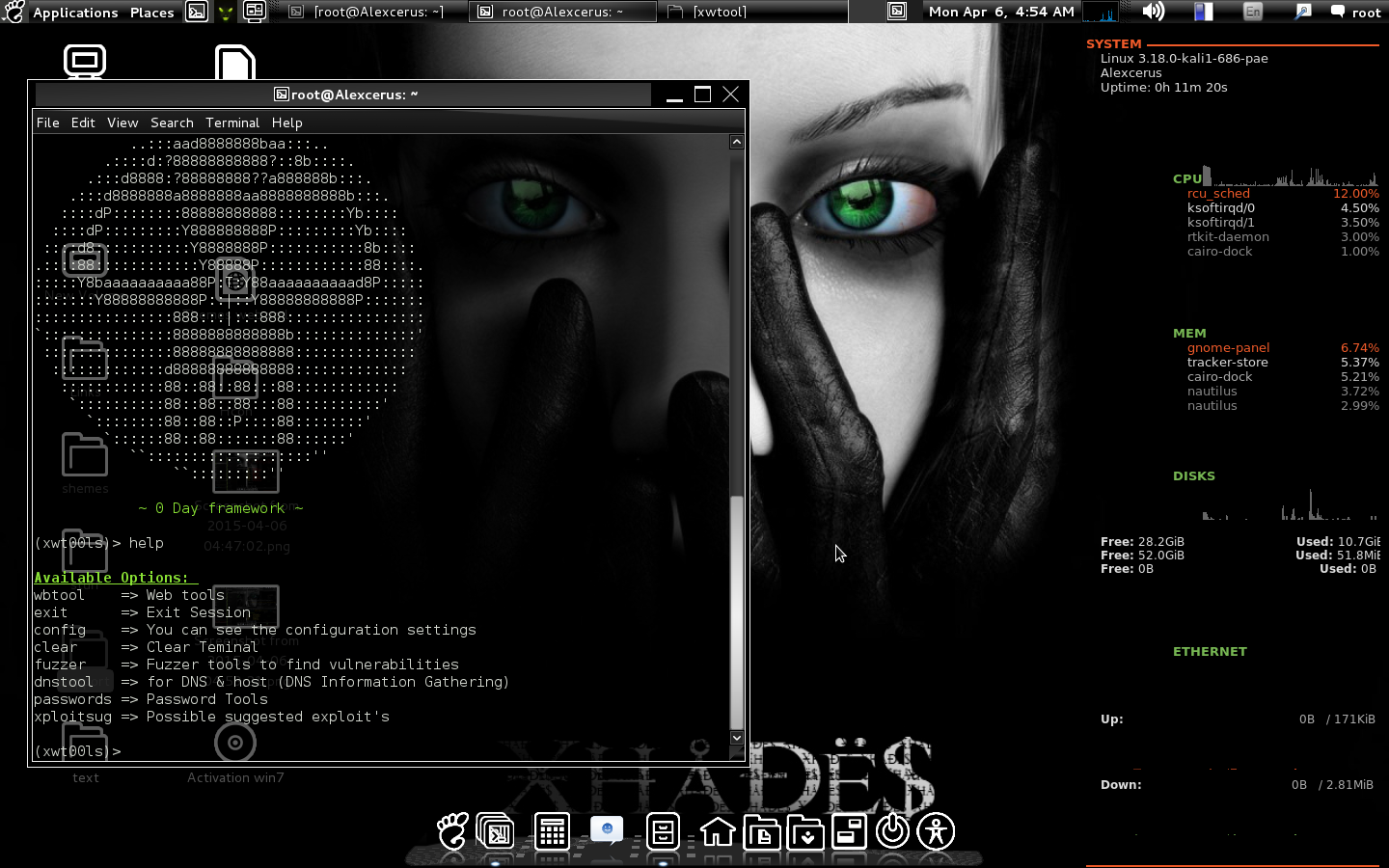Open the system monitor graph applet
Image resolution: width=1389 pixels, height=868 pixels.
pyautogui.click(x=1101, y=12)
